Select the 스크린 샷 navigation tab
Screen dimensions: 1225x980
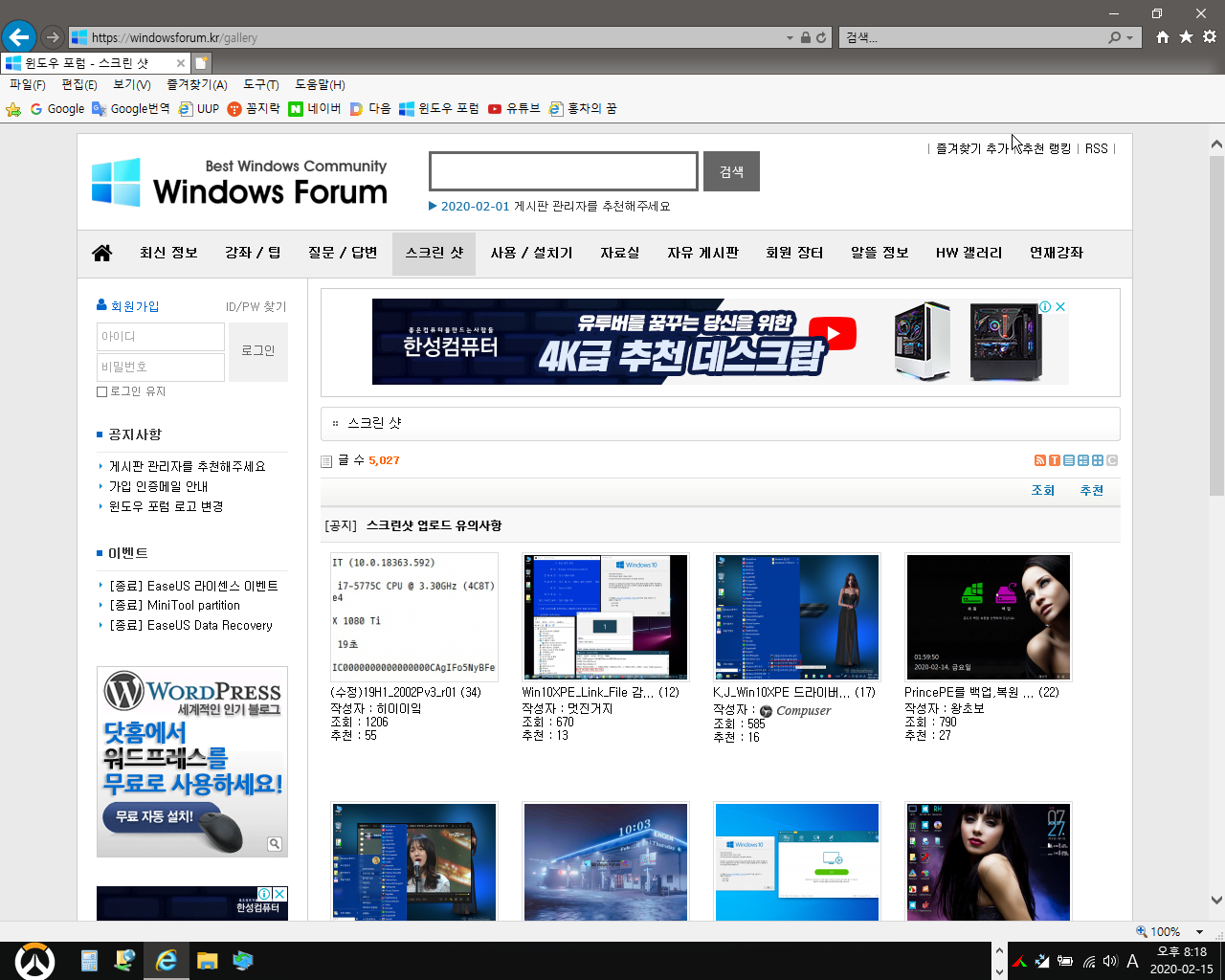434,253
